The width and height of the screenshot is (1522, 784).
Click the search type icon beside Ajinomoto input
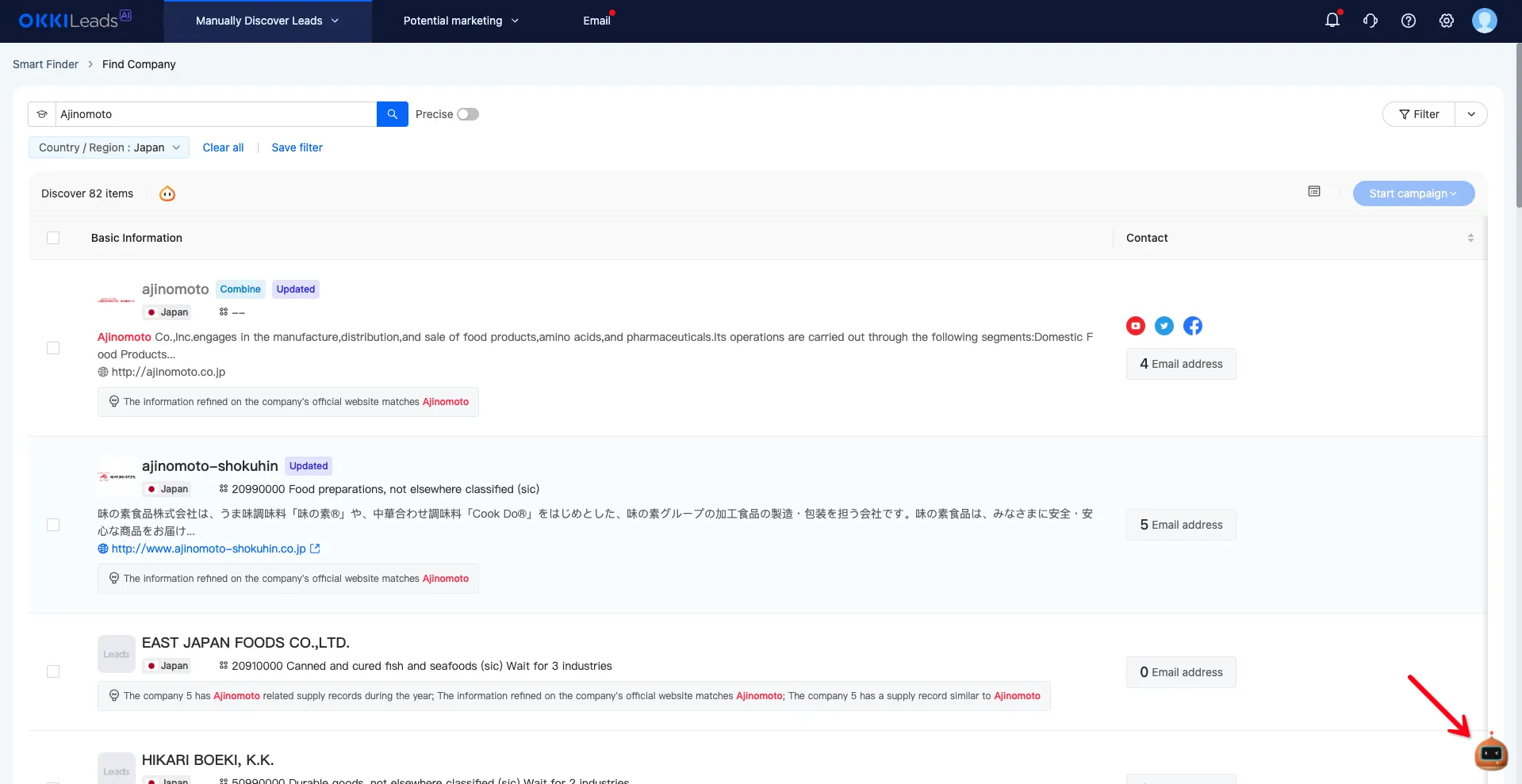coord(42,114)
